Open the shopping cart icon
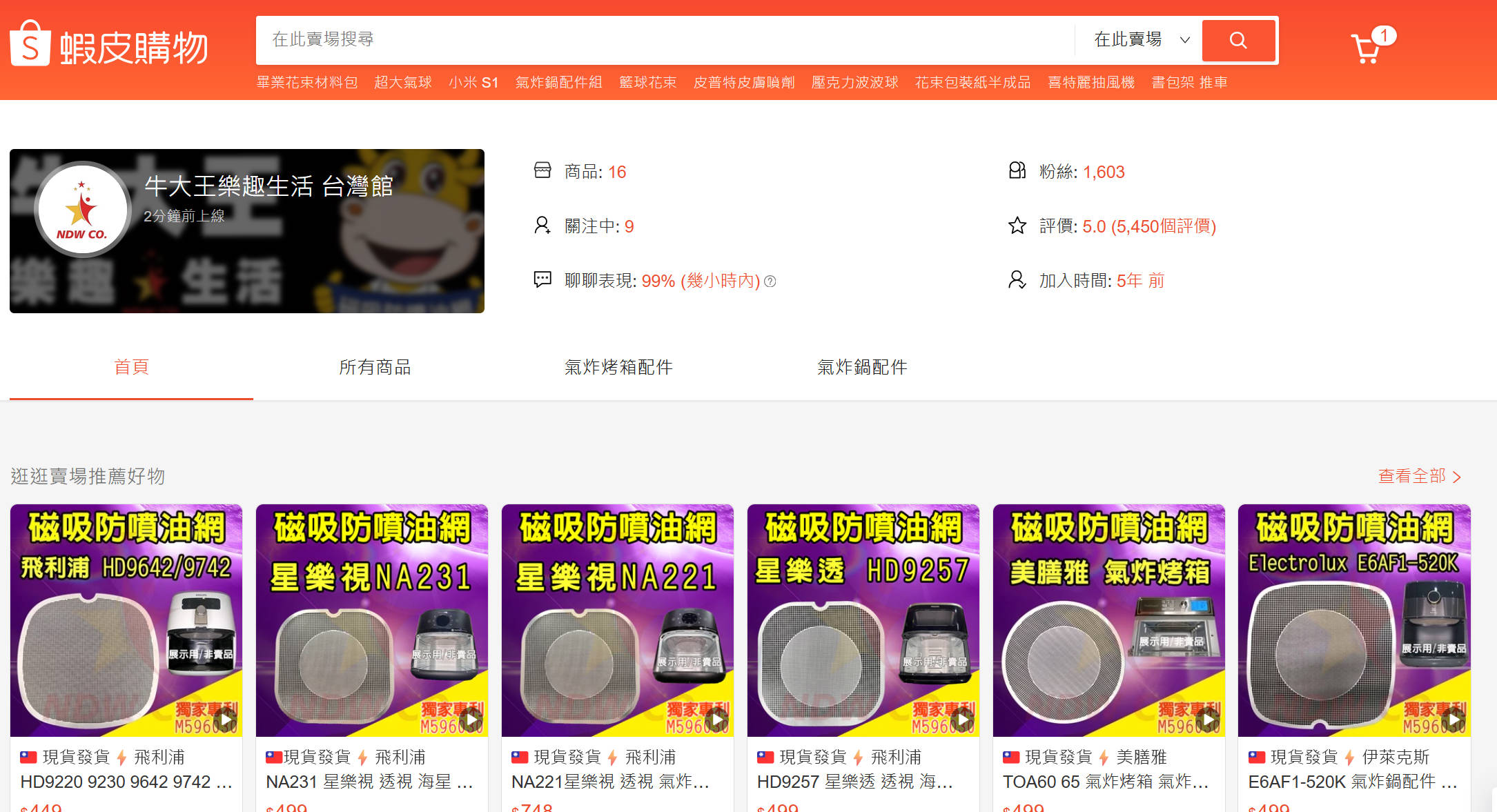The width and height of the screenshot is (1497, 812). (x=1366, y=48)
